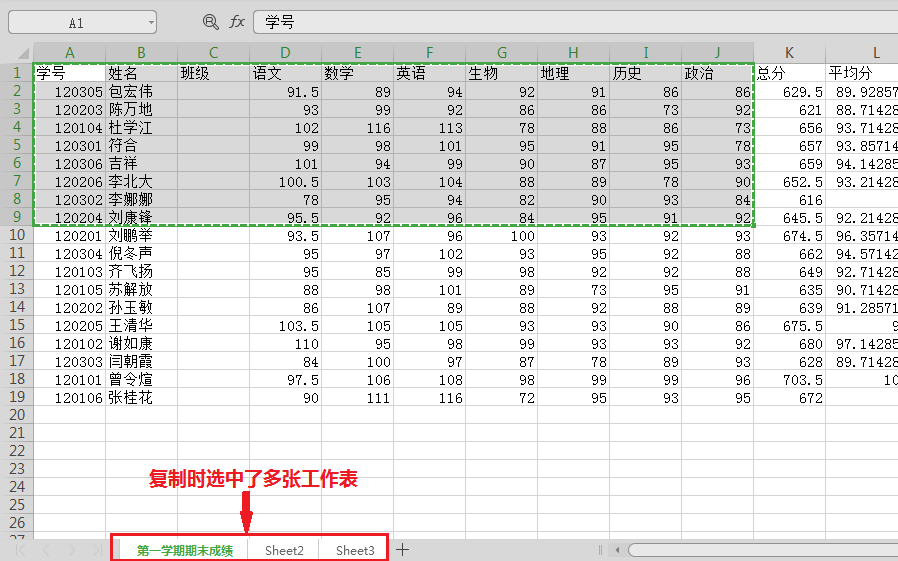Select column I header
Viewport: 898px width, 561px height.
click(645, 53)
